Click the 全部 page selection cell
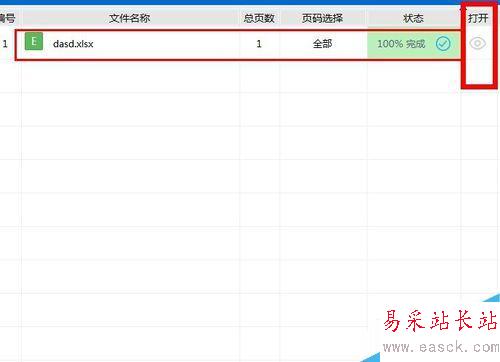The image size is (500, 362). coord(322,44)
